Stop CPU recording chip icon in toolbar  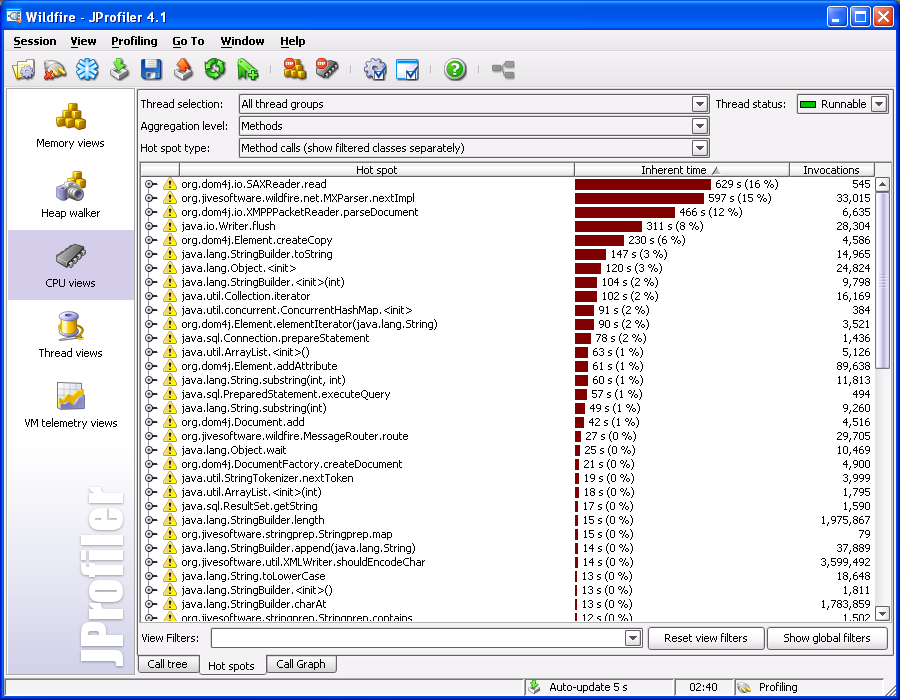pos(327,70)
